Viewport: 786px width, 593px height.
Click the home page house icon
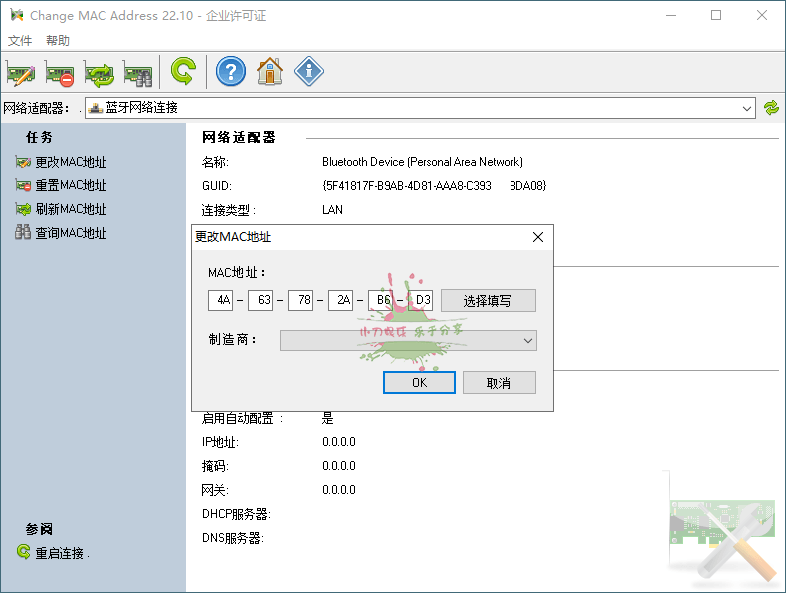click(270, 72)
